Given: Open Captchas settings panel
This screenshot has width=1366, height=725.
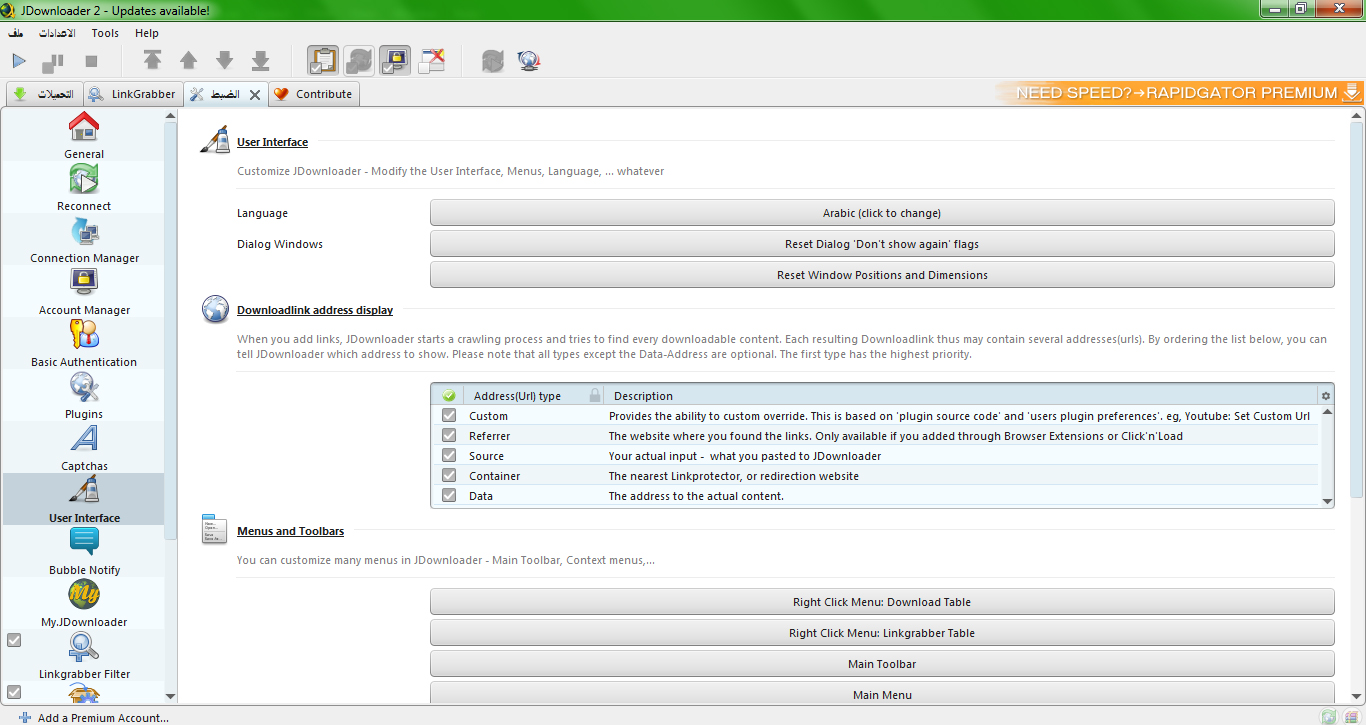Looking at the screenshot, I should click(84, 447).
